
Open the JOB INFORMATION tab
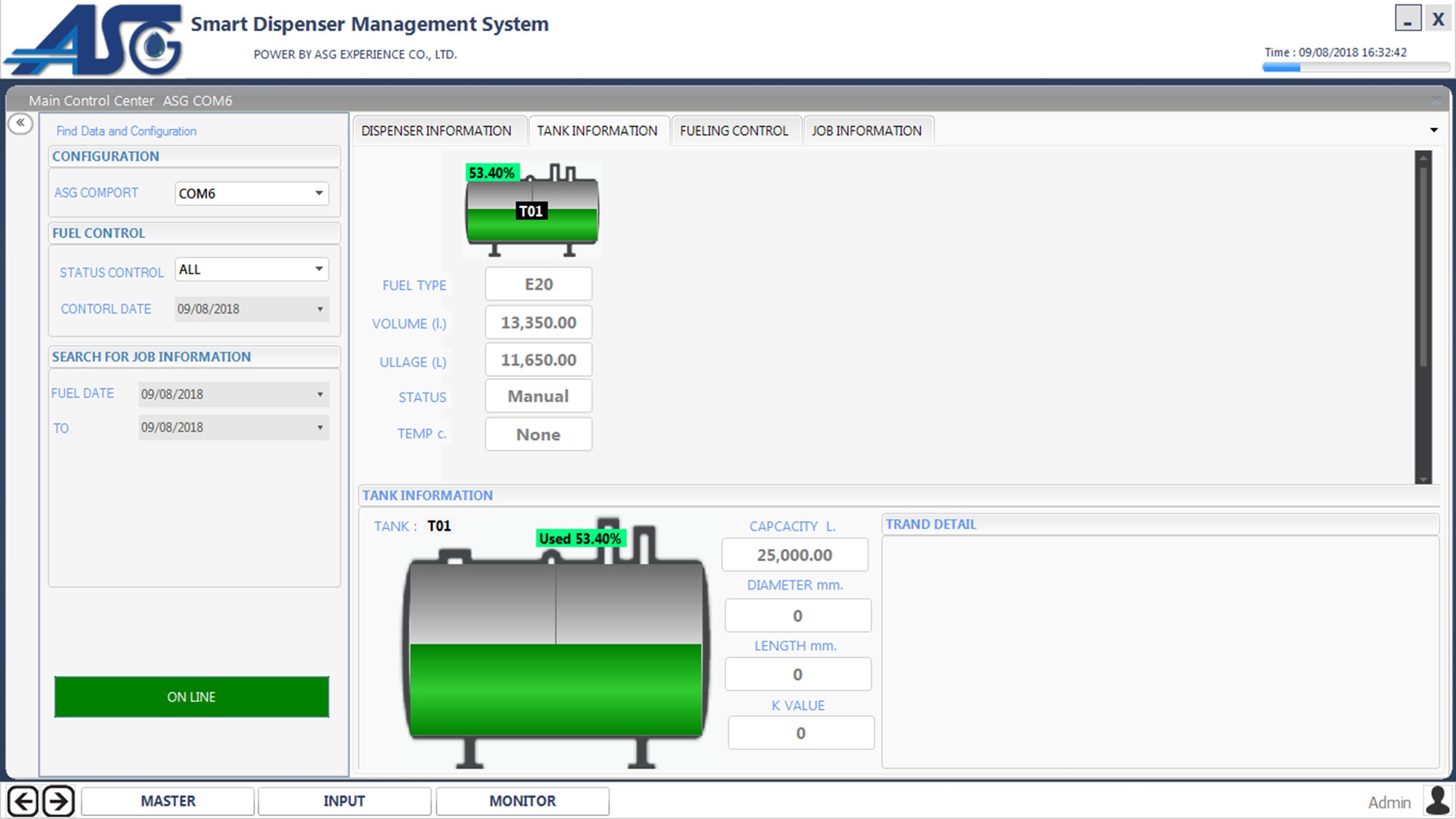[866, 131]
